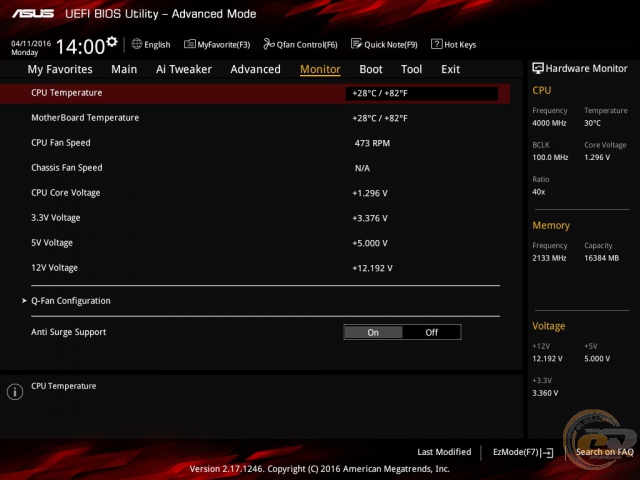Image resolution: width=640 pixels, height=480 pixels.
Task: Click MotherBoard Temperature value +28°C / +82°F
Action: (x=380, y=118)
